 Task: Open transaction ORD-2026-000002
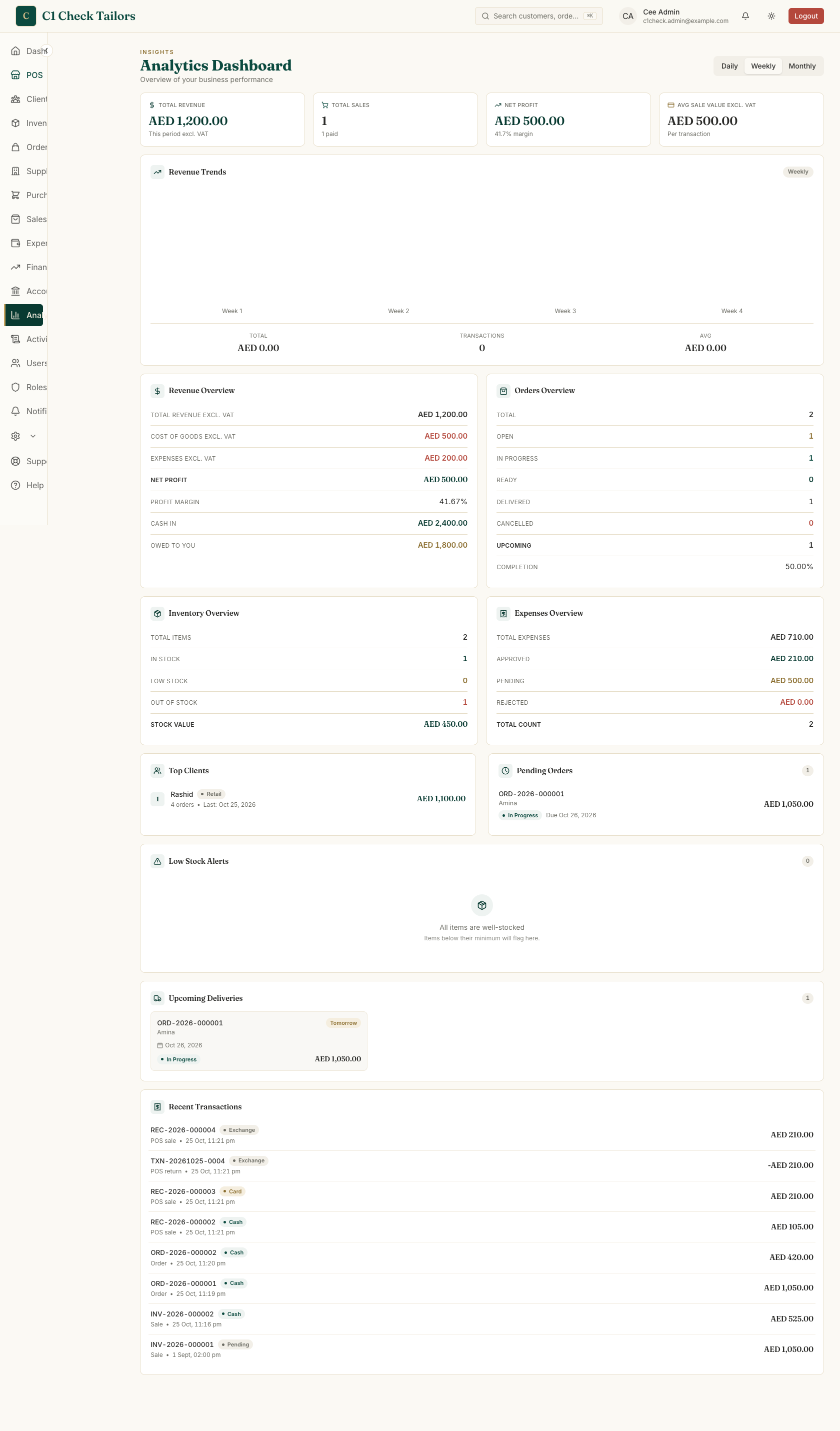pos(481,1257)
